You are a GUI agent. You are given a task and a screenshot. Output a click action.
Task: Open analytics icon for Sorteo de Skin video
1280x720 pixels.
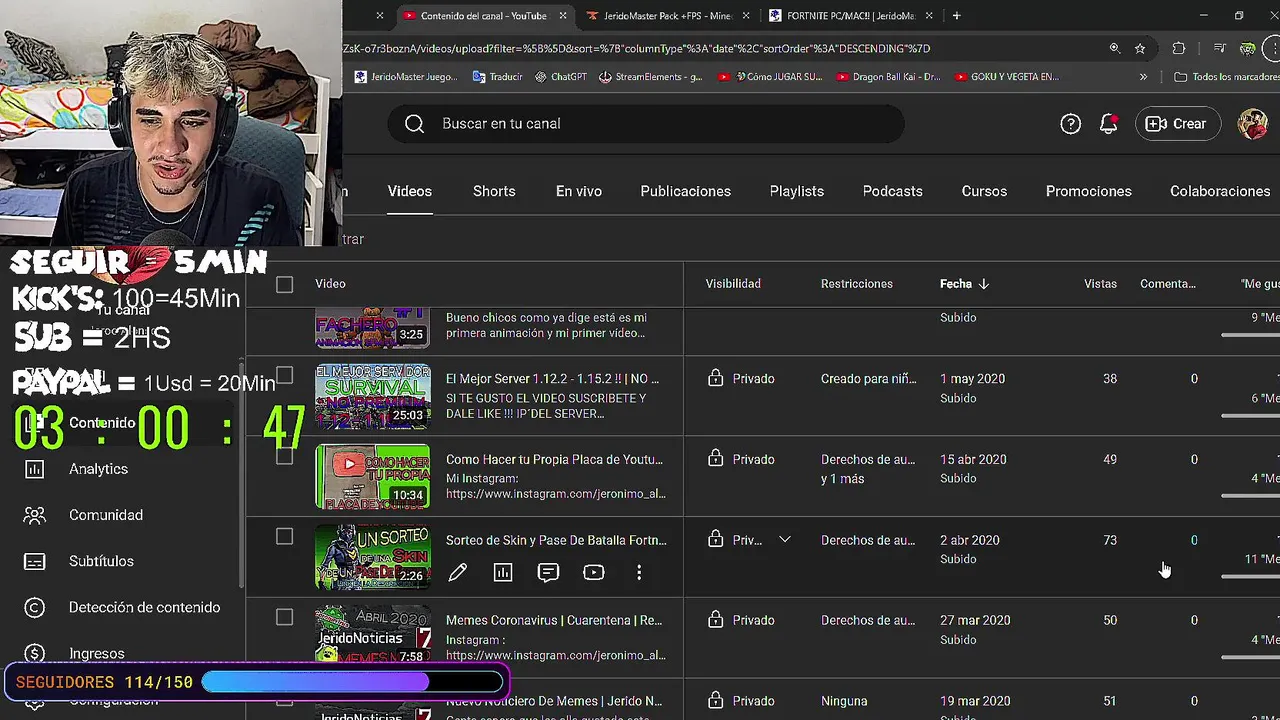pos(503,572)
